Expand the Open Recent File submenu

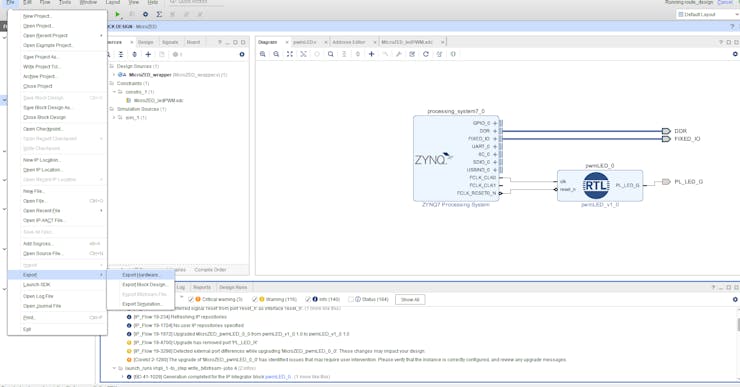57,210
